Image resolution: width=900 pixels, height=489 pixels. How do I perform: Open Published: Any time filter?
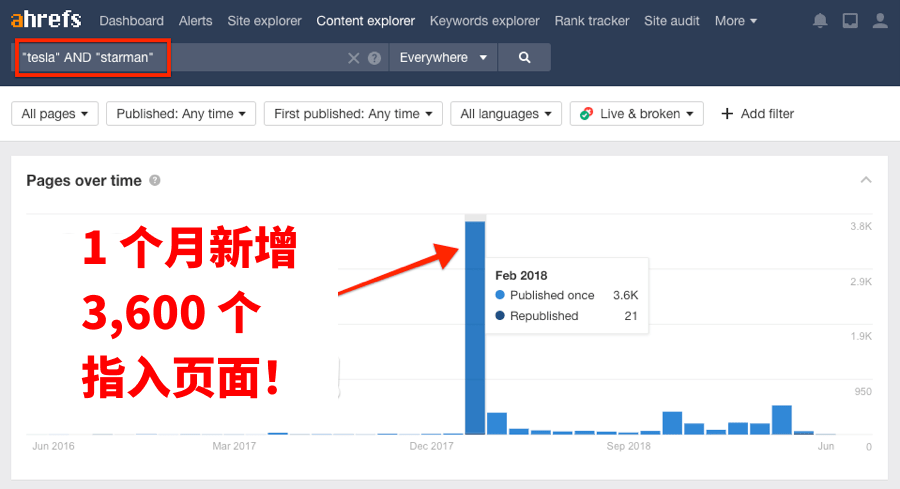pyautogui.click(x=181, y=114)
